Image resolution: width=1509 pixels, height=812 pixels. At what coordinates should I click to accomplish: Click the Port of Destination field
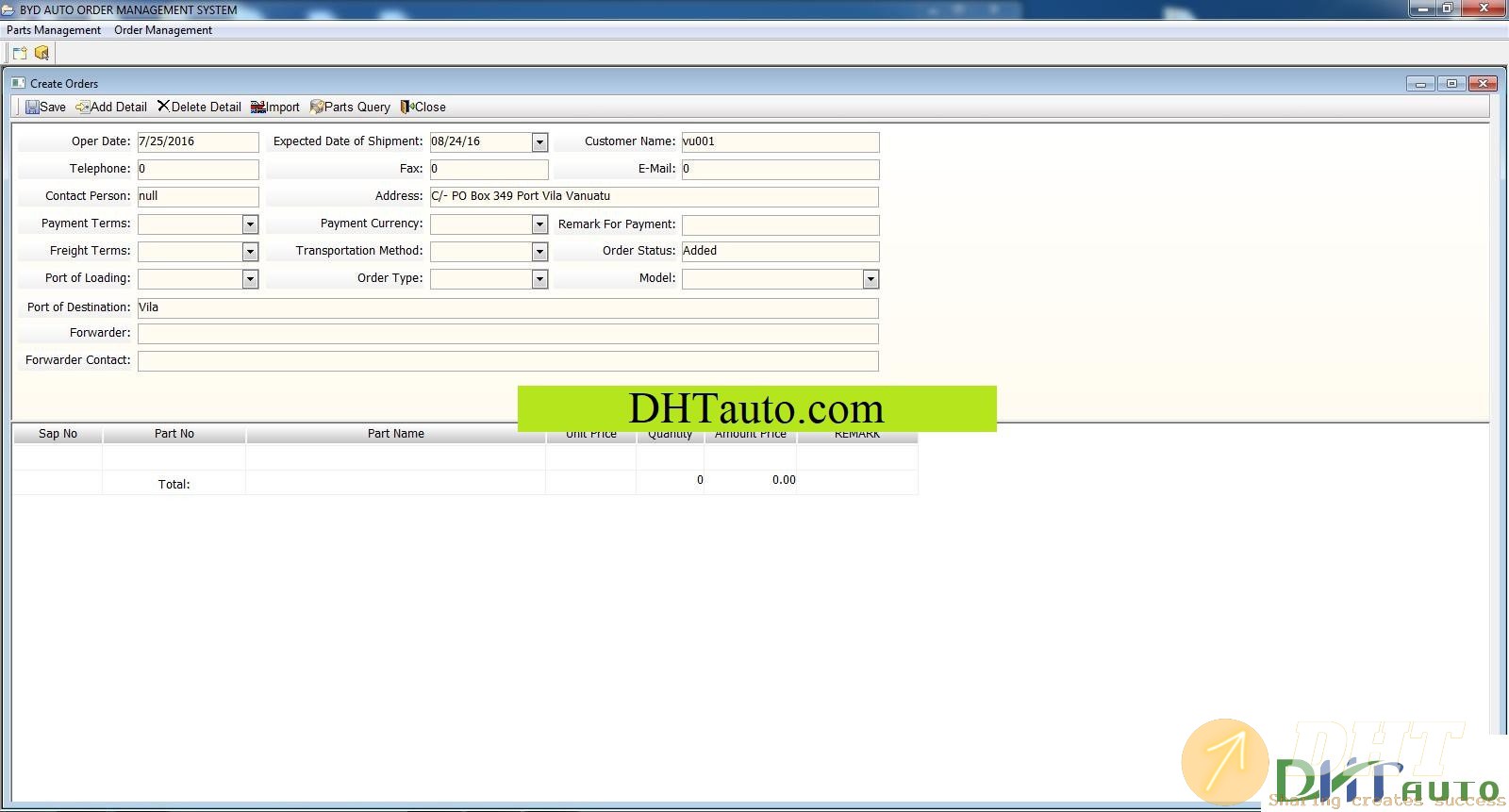coord(508,308)
